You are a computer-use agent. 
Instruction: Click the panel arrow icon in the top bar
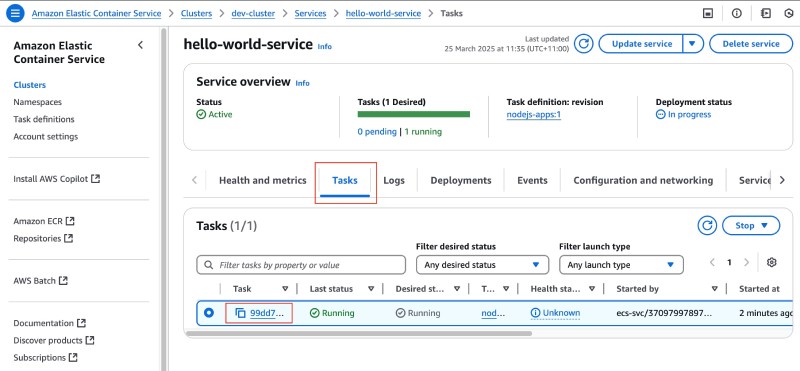[x=765, y=13]
